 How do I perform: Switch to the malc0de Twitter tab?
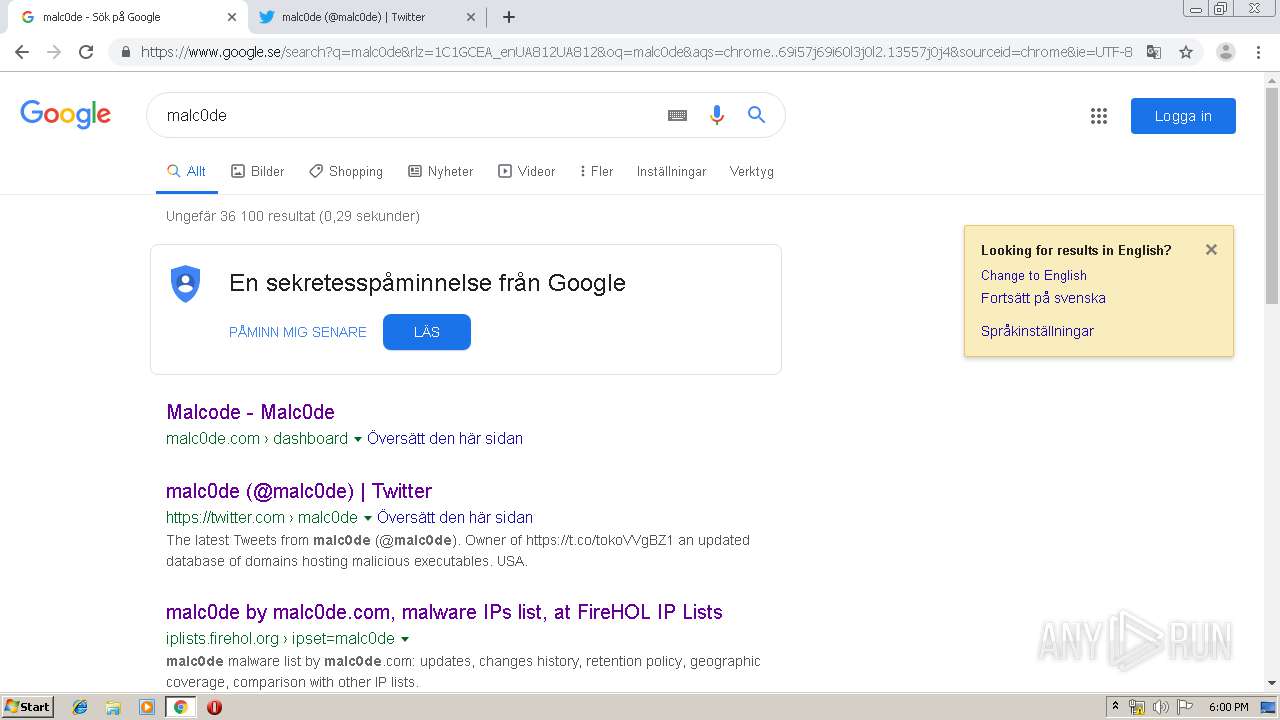point(367,17)
